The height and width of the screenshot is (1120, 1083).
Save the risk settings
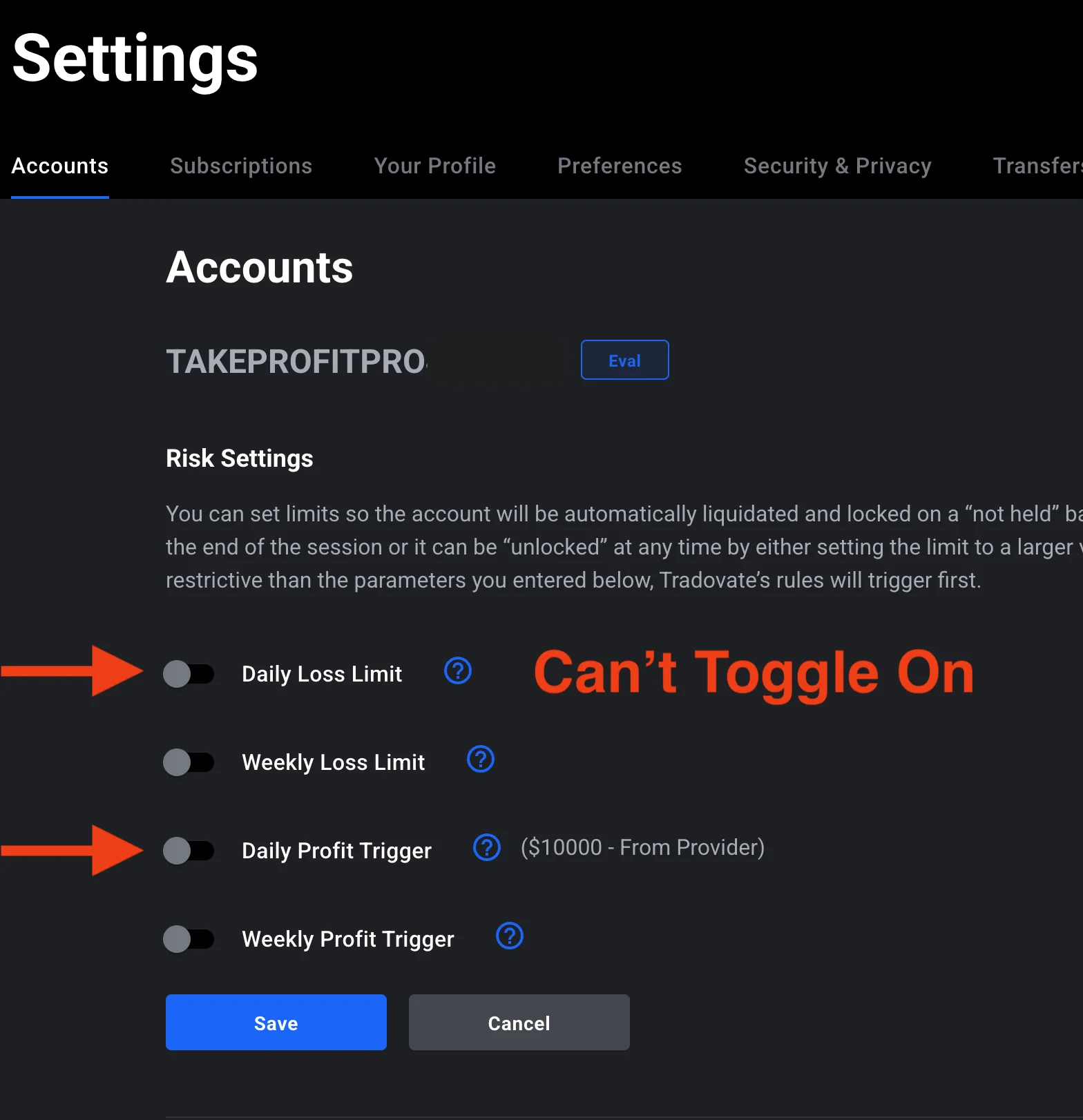click(276, 1023)
